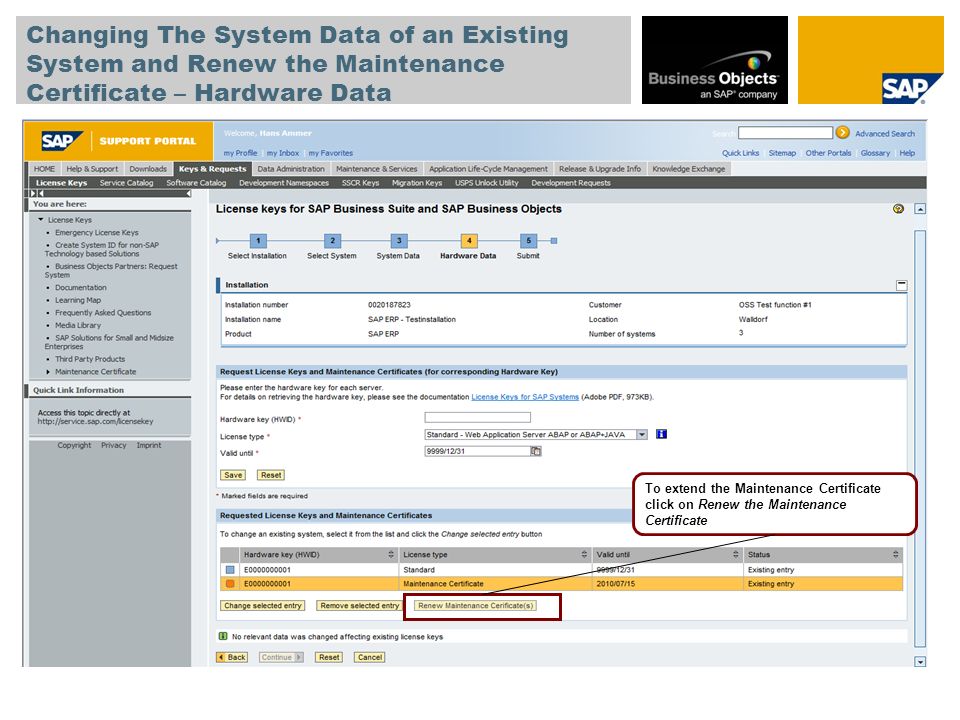Click the SAP Support Portal logo

tap(118, 141)
